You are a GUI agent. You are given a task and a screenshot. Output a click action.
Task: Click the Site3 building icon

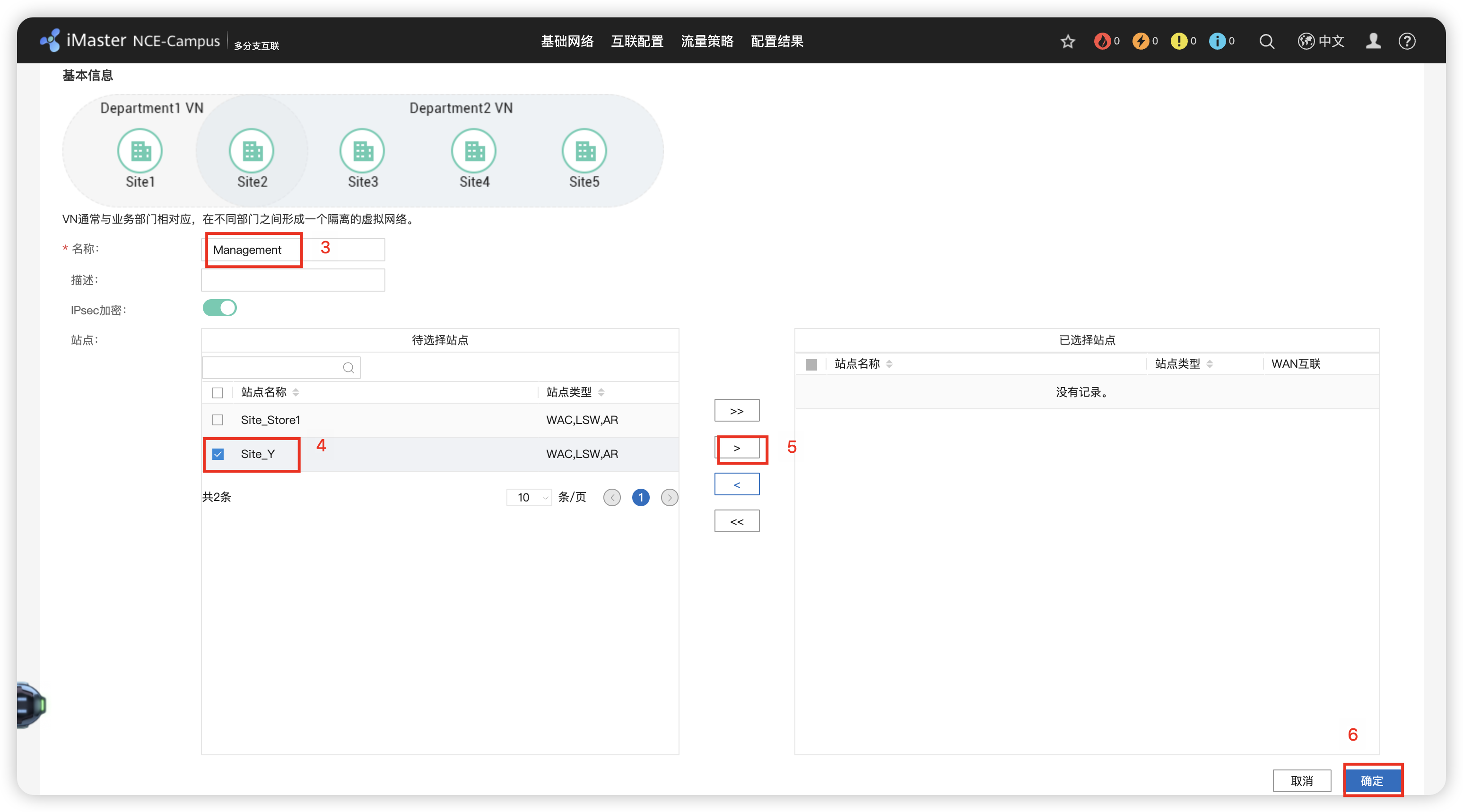coord(362,151)
